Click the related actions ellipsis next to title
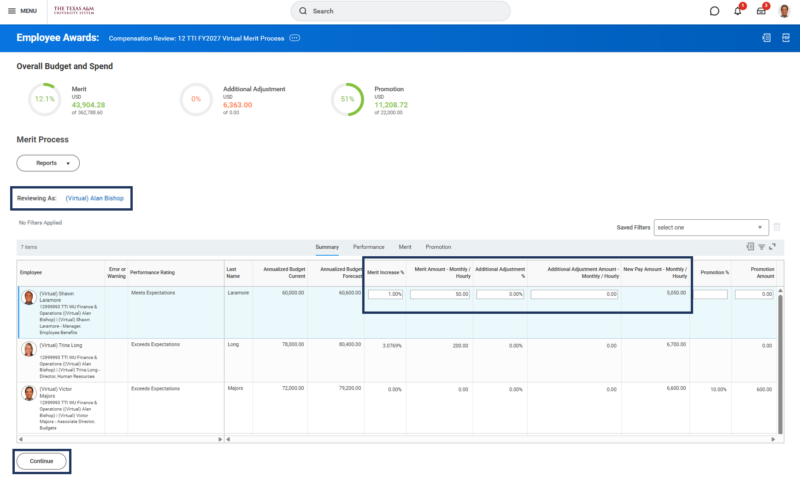Viewport: 800px width, 482px height. click(295, 38)
